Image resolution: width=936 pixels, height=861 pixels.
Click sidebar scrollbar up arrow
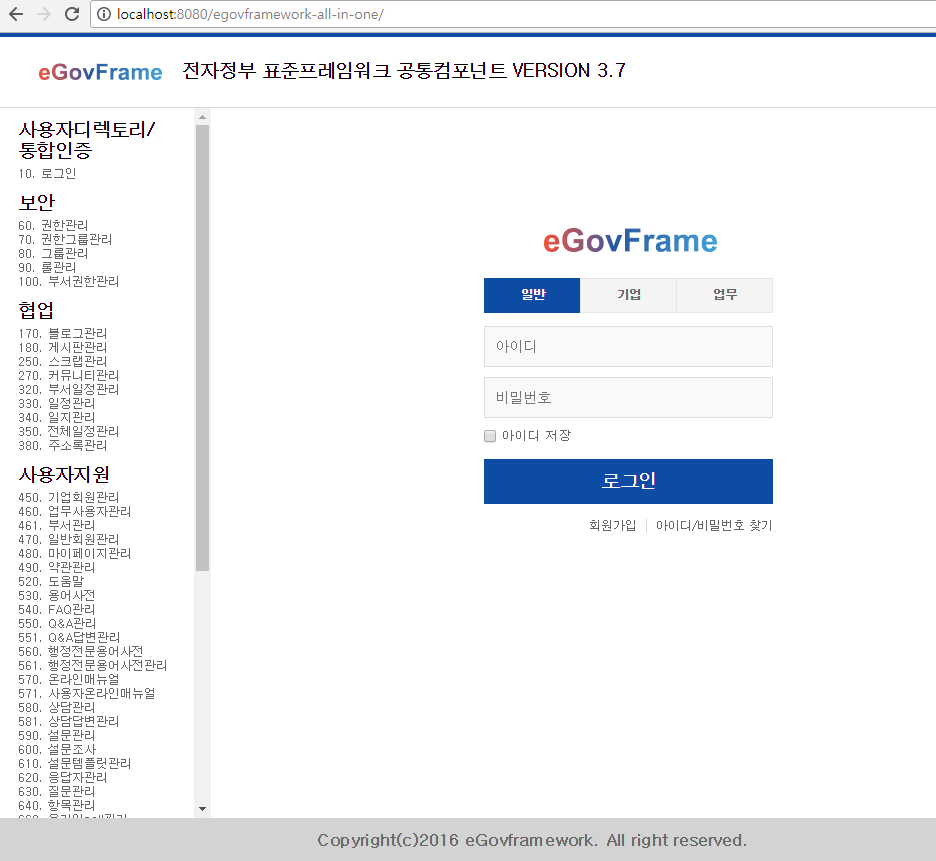(202, 118)
